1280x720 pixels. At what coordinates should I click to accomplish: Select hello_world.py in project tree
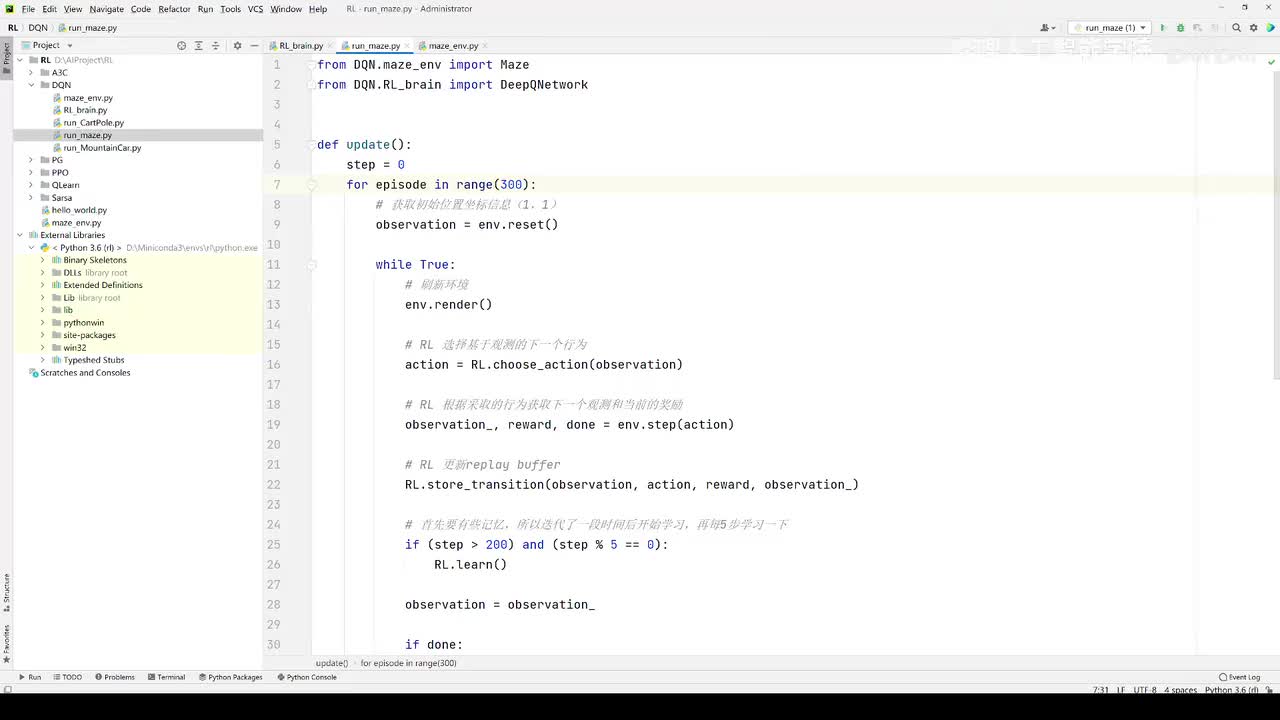coord(79,210)
